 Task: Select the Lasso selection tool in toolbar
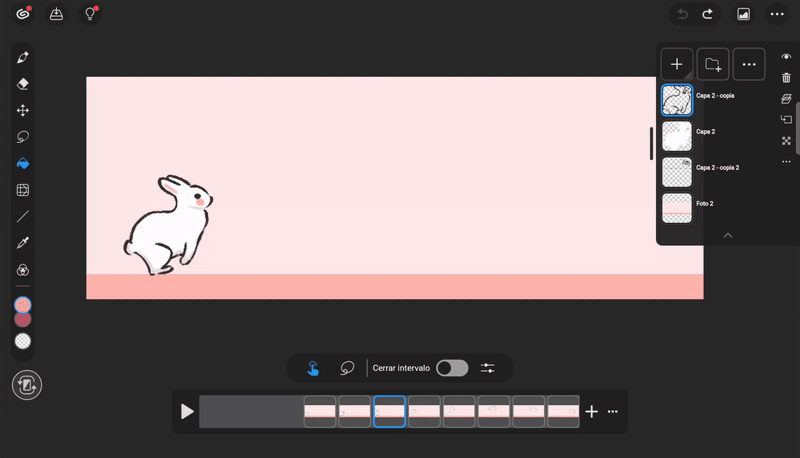pyautogui.click(x=22, y=137)
